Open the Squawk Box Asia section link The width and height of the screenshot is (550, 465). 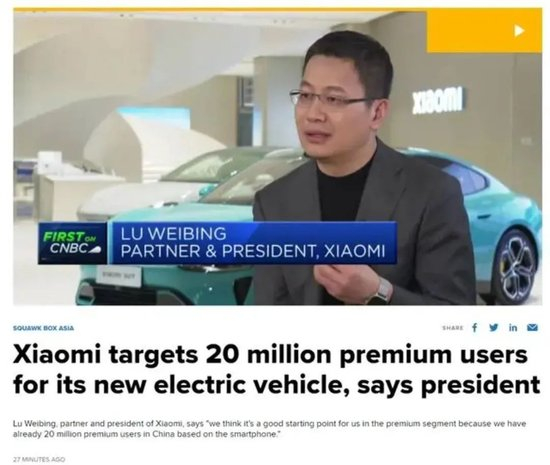click(x=43, y=328)
